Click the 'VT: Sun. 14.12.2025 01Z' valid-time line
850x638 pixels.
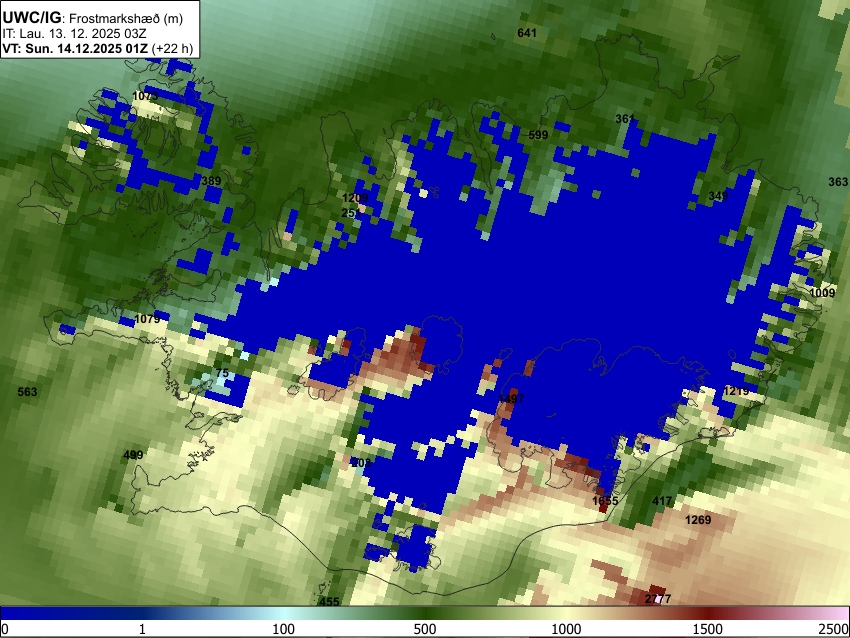75,48
